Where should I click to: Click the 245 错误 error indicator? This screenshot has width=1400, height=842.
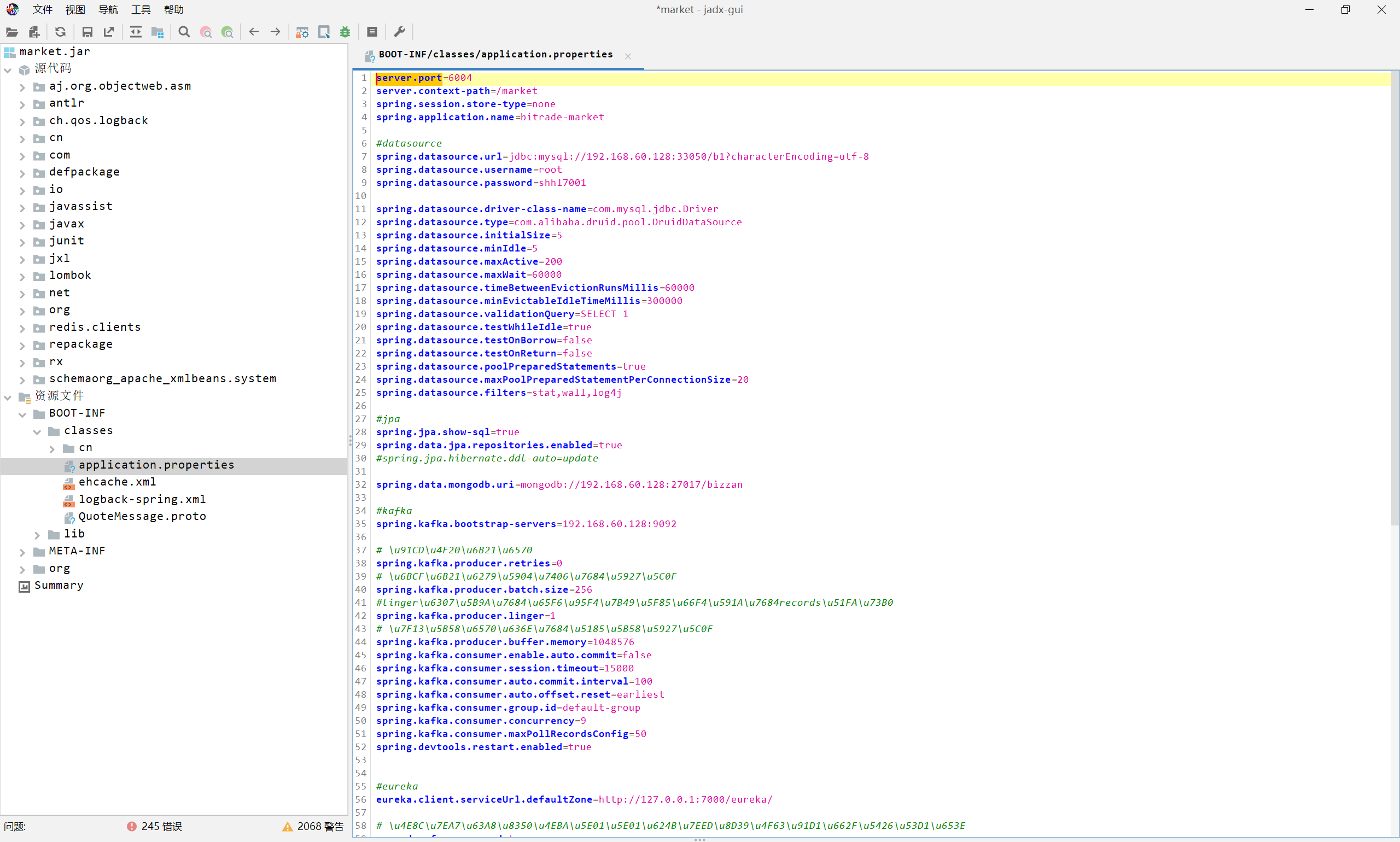[x=154, y=827]
